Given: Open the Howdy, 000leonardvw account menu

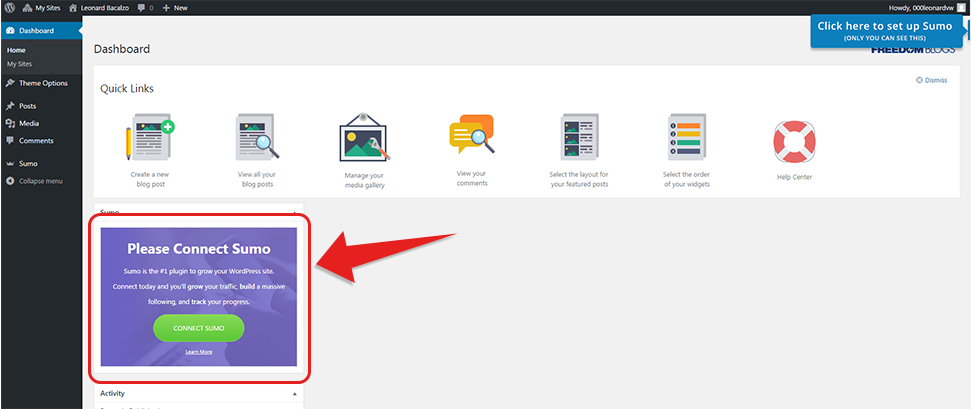Looking at the screenshot, I should point(921,8).
